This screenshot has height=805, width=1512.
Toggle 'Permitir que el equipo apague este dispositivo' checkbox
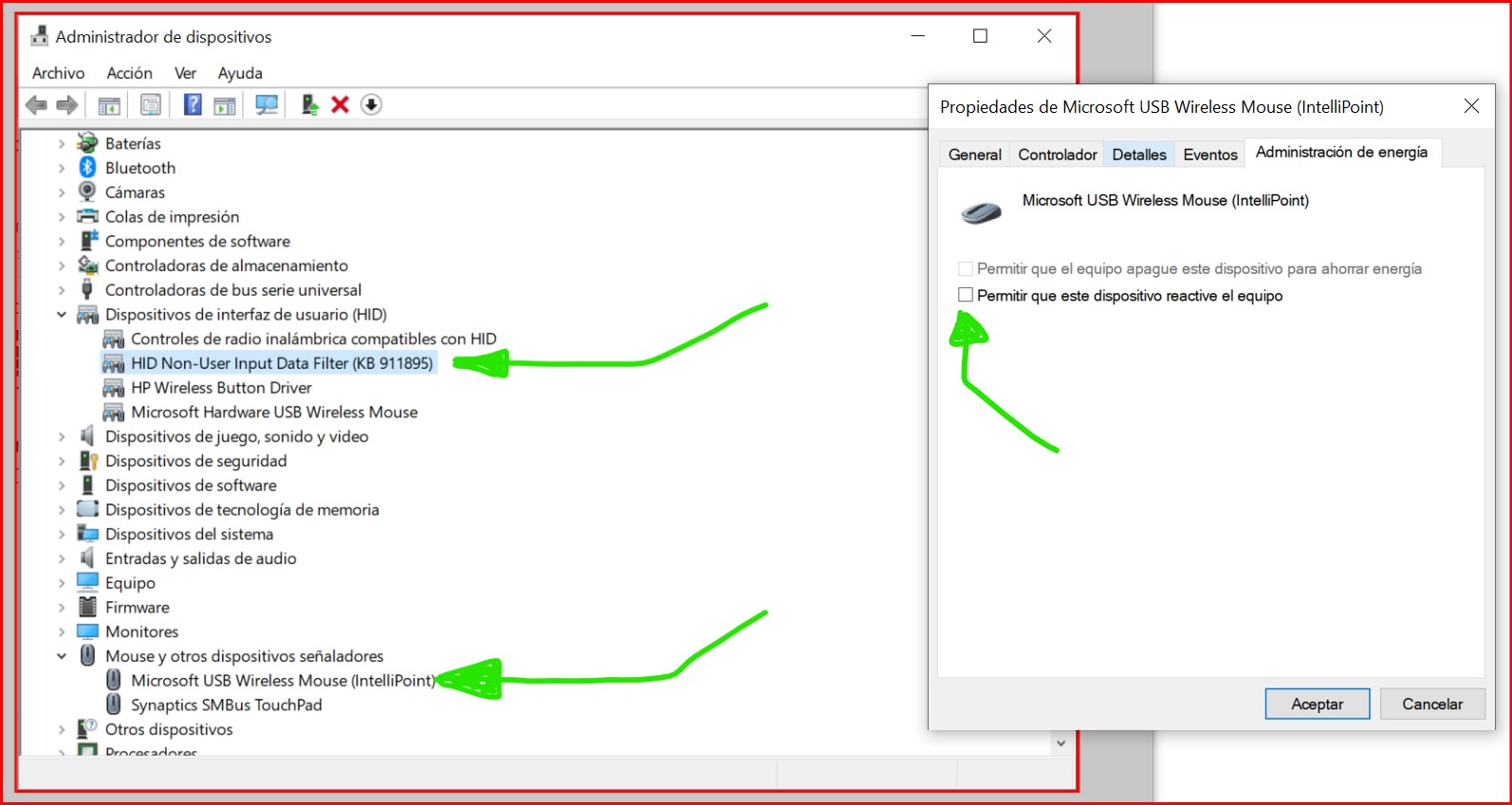[x=966, y=268]
